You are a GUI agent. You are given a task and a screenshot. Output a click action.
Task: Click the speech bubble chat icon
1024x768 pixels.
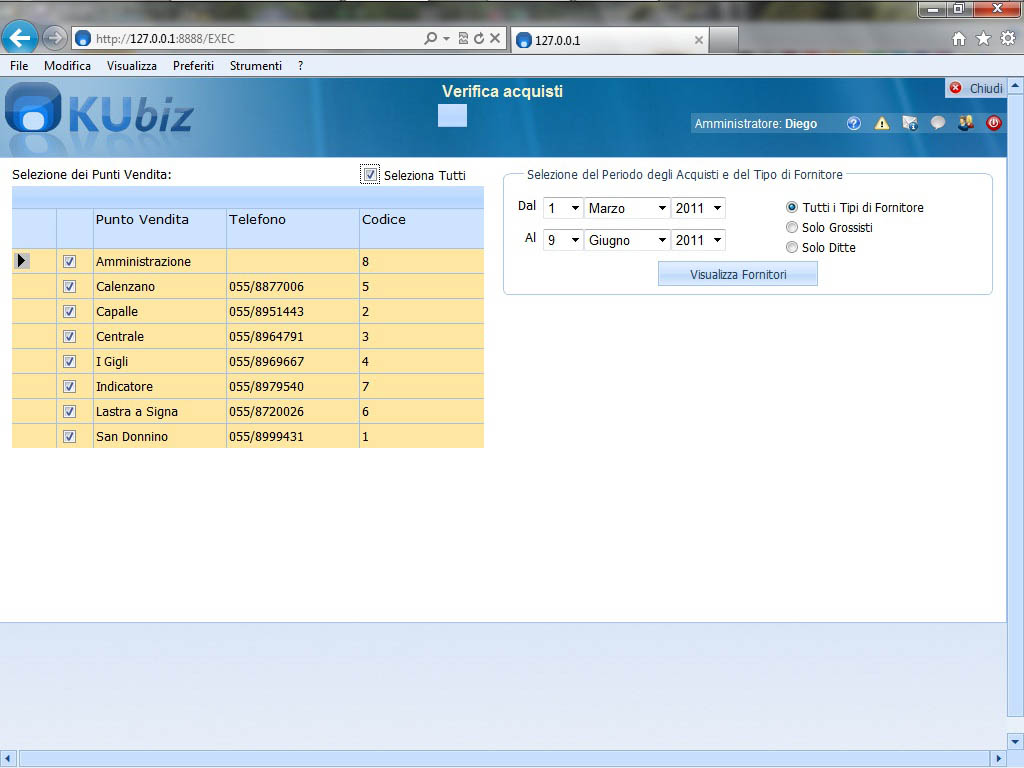(937, 124)
